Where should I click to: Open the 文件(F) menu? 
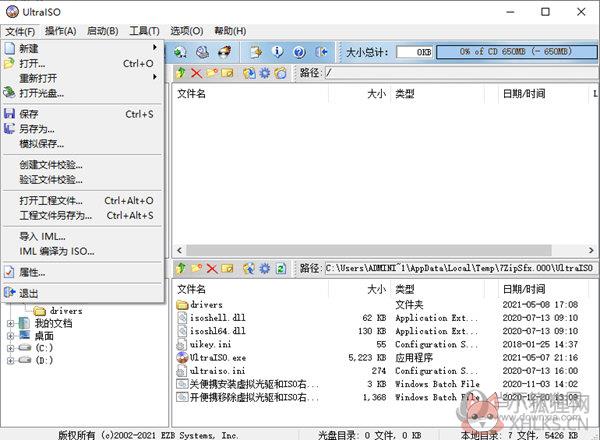20,31
